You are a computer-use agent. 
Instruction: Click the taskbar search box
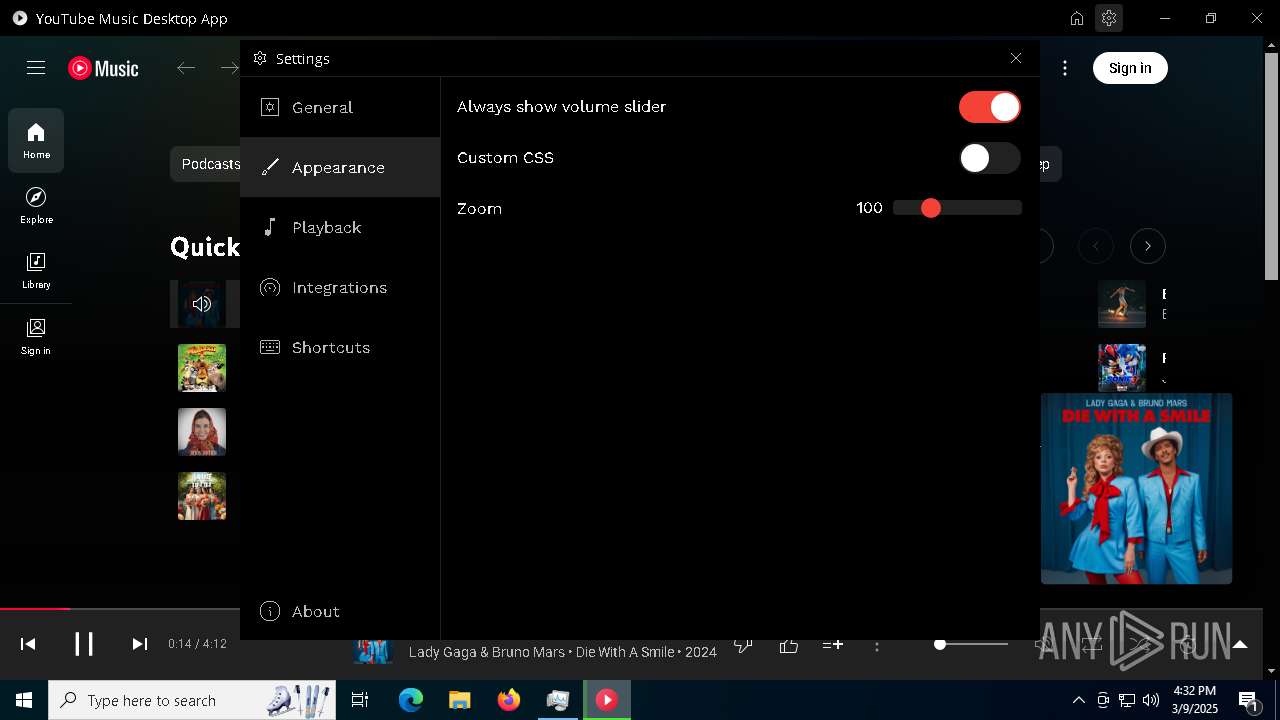194,700
